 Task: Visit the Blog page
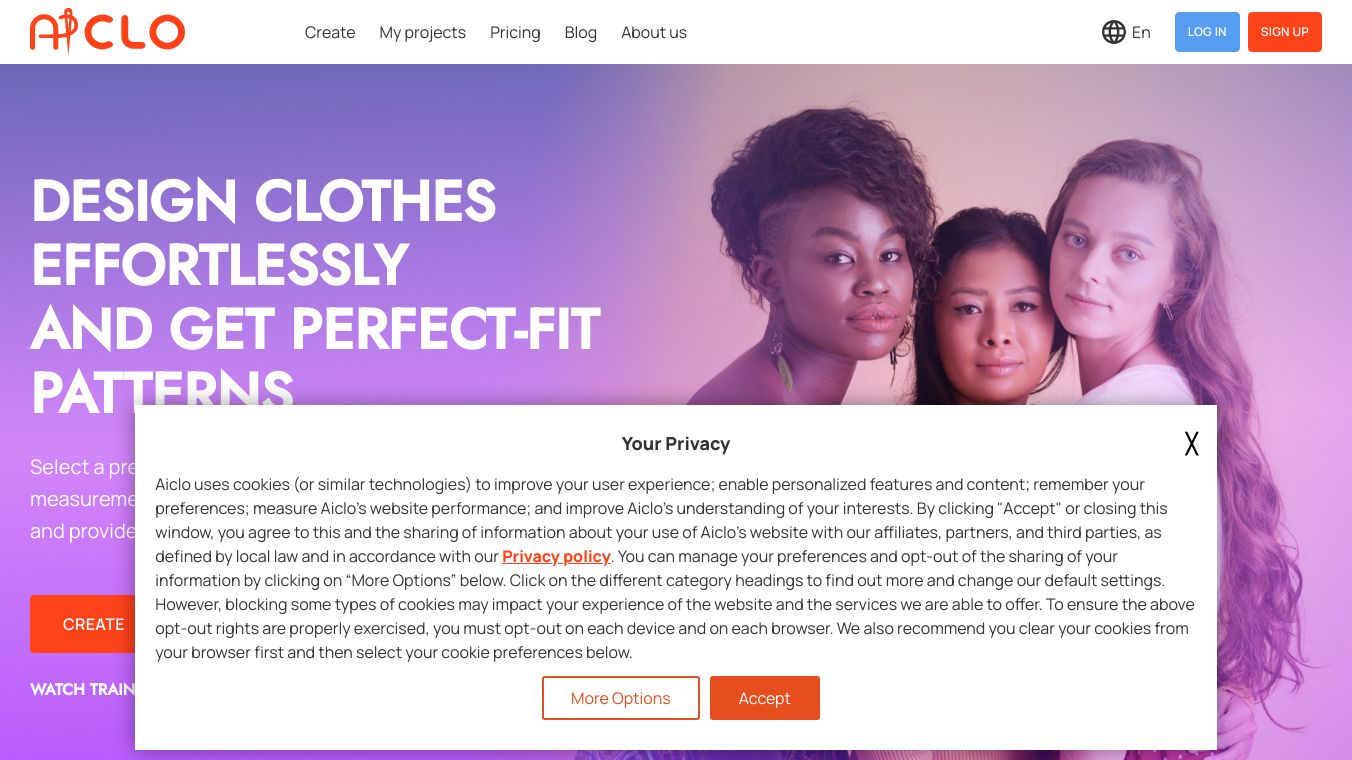coord(580,32)
